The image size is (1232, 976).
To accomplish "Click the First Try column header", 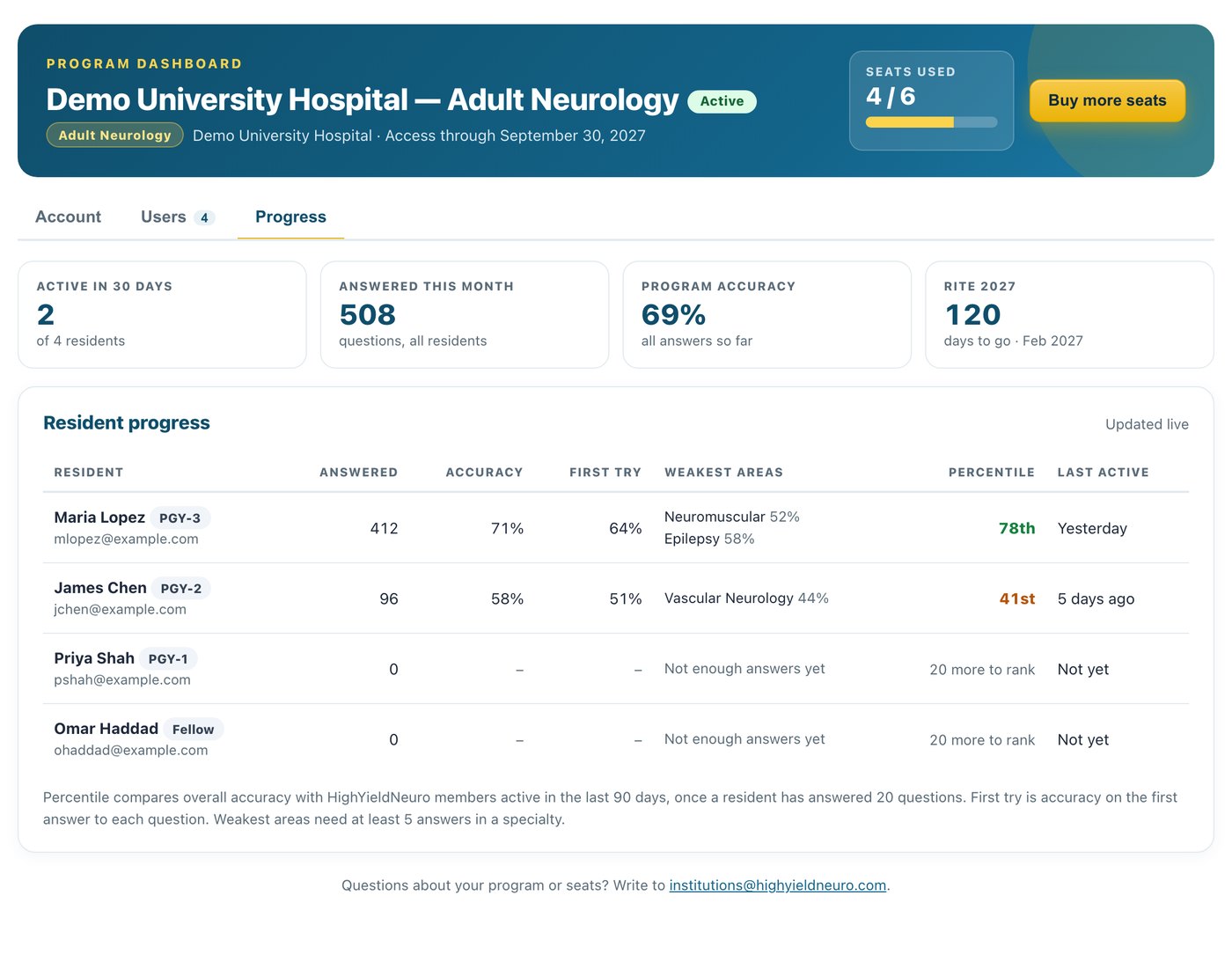I will coord(605,473).
